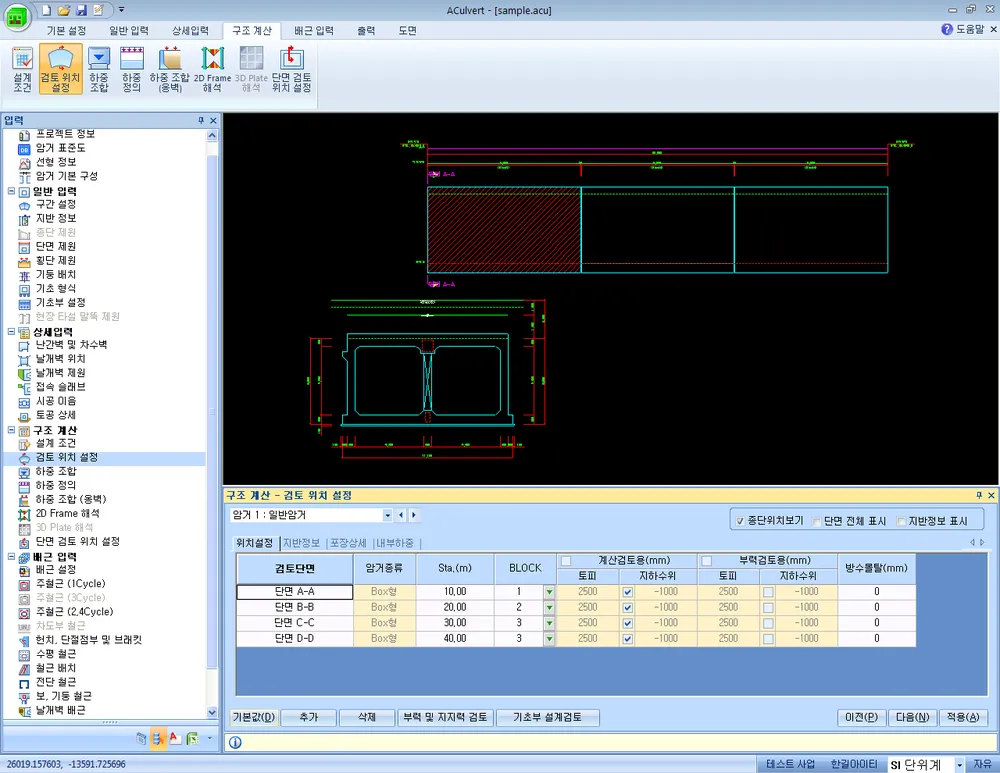This screenshot has height=773, width=1000.
Task: Uncheck 계산검토용 지하수위 checkbox for 단면 B-B
Action: click(628, 608)
